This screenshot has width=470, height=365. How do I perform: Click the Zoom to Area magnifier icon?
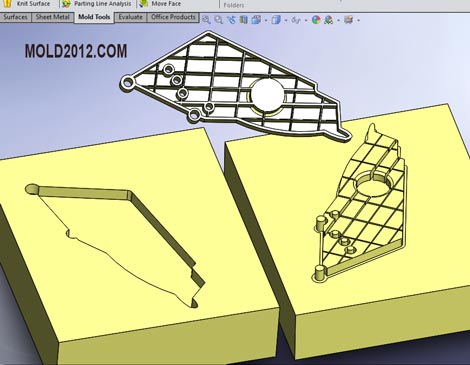[218, 20]
